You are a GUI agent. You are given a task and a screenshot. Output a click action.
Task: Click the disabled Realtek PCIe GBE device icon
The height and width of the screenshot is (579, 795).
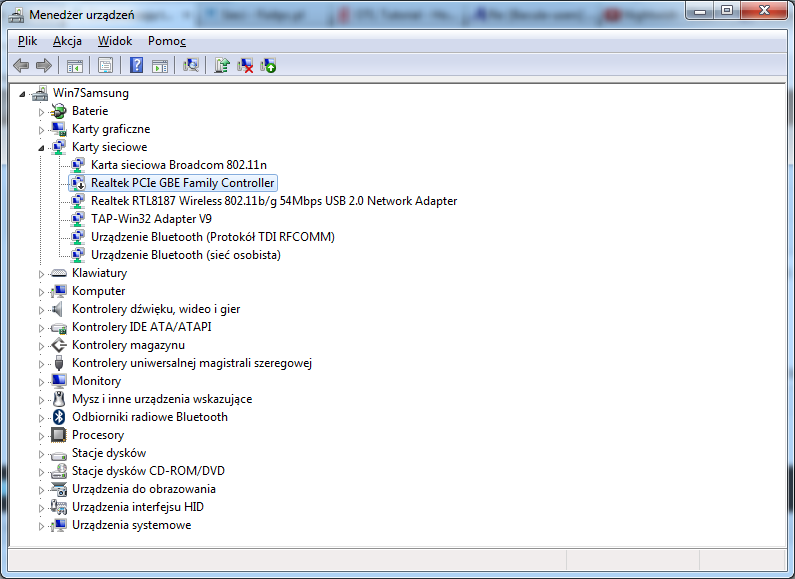click(x=78, y=183)
